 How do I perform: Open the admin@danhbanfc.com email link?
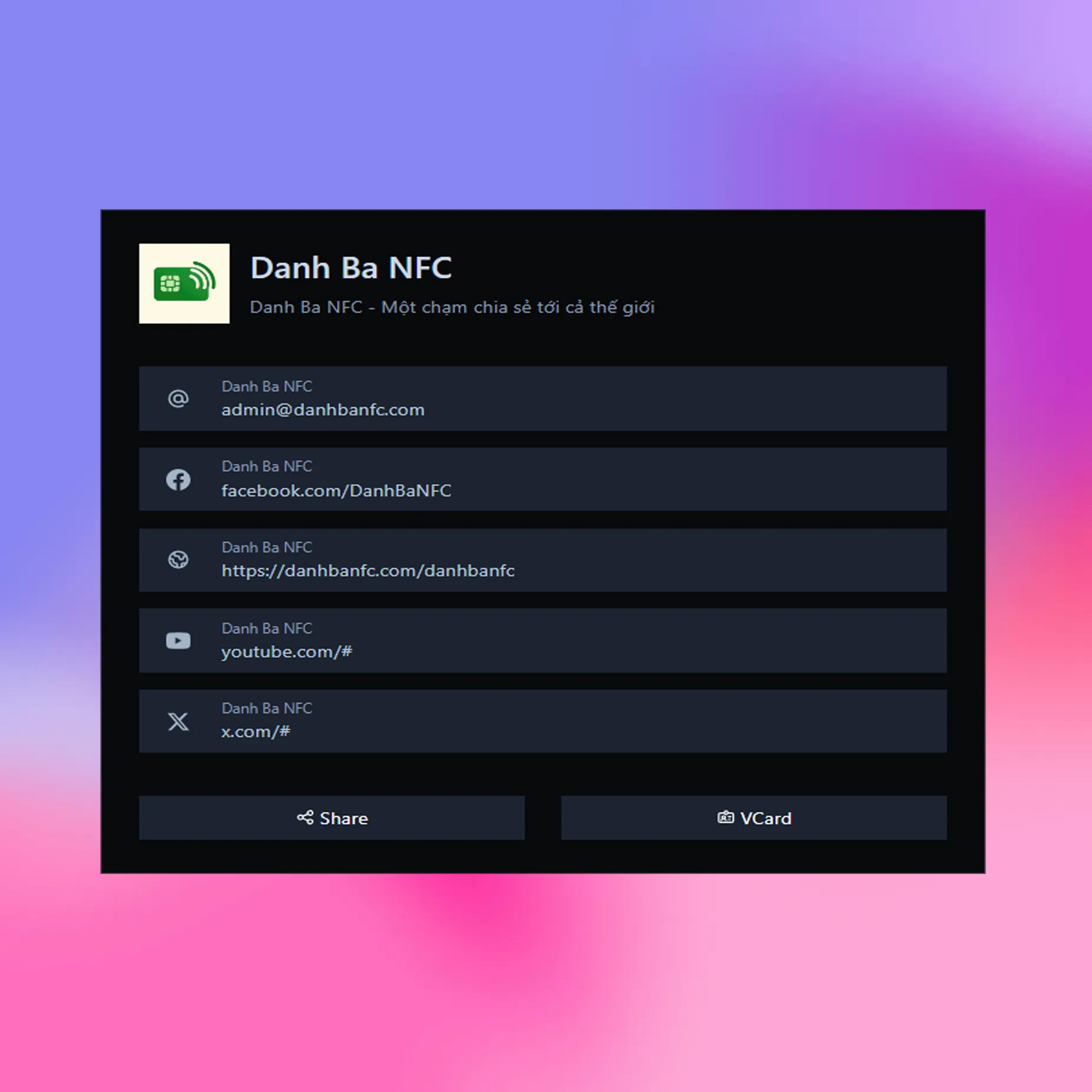[543, 399]
